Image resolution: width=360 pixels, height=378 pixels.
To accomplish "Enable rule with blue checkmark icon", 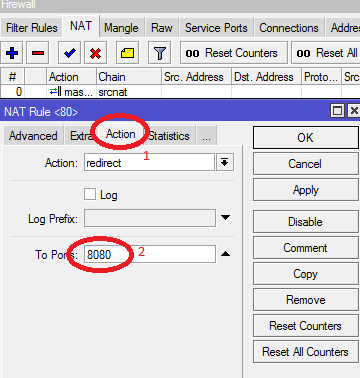I will coord(69,53).
